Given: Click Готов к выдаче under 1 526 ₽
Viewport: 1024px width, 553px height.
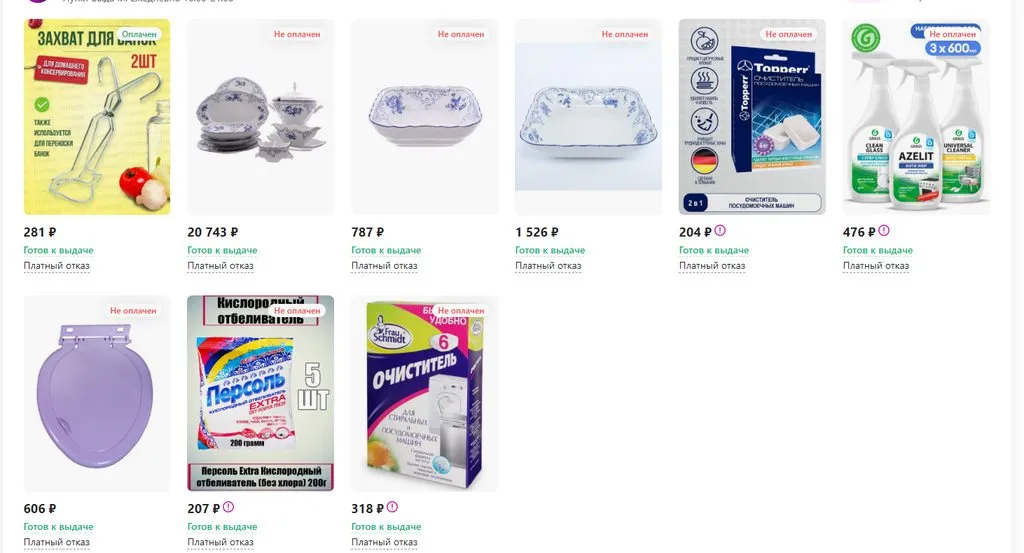Looking at the screenshot, I should (x=550, y=250).
